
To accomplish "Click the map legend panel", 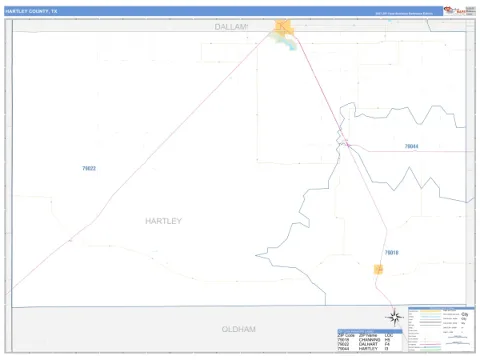I will [441, 329].
